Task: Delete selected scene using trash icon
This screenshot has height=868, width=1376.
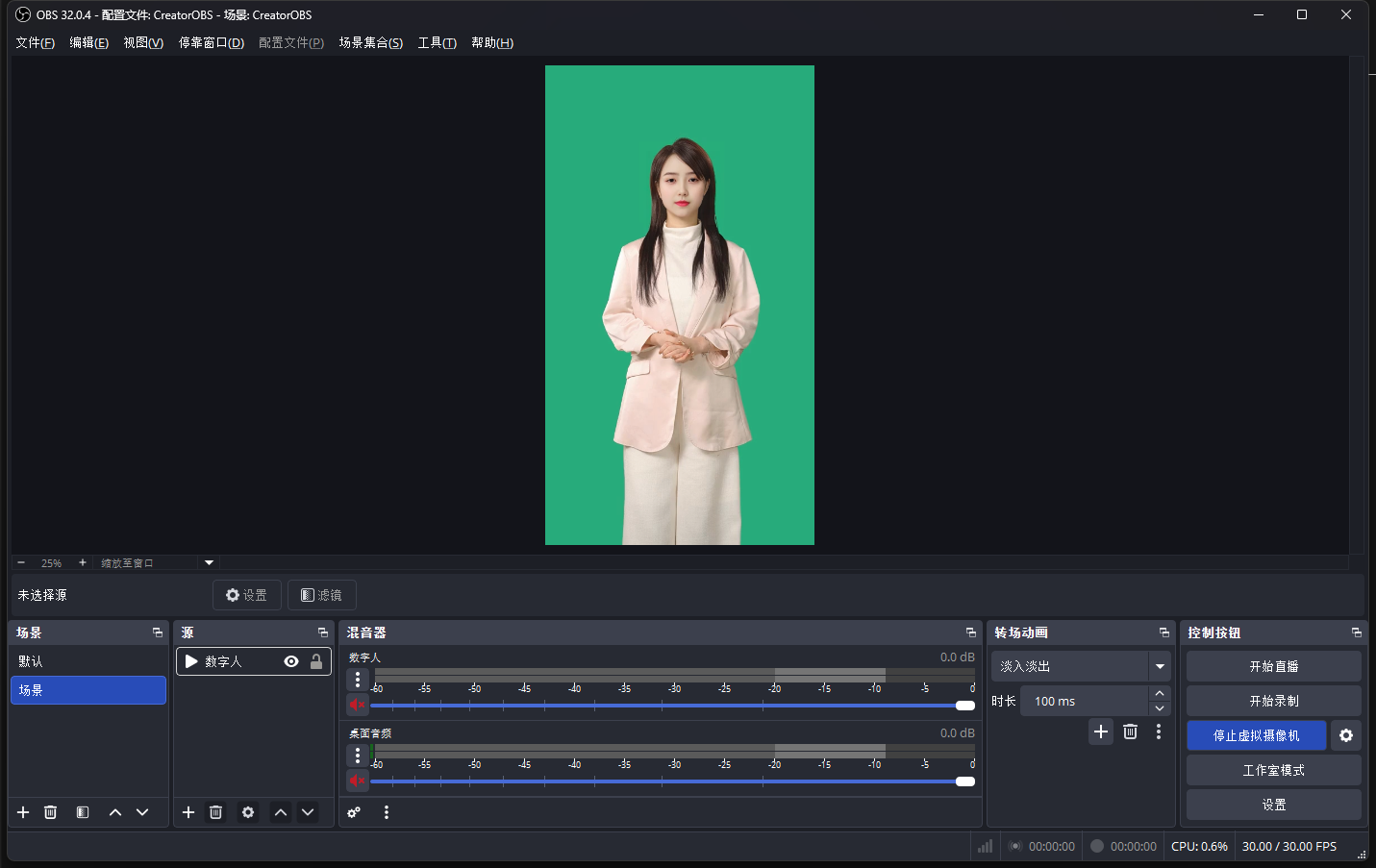Action: pos(51,812)
